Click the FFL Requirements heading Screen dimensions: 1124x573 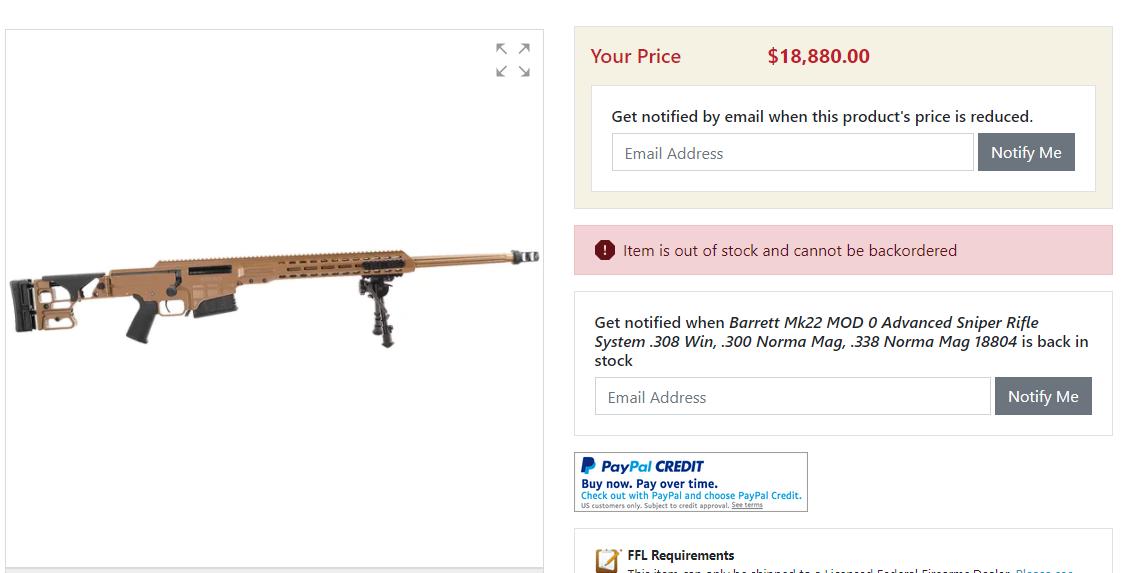point(681,556)
